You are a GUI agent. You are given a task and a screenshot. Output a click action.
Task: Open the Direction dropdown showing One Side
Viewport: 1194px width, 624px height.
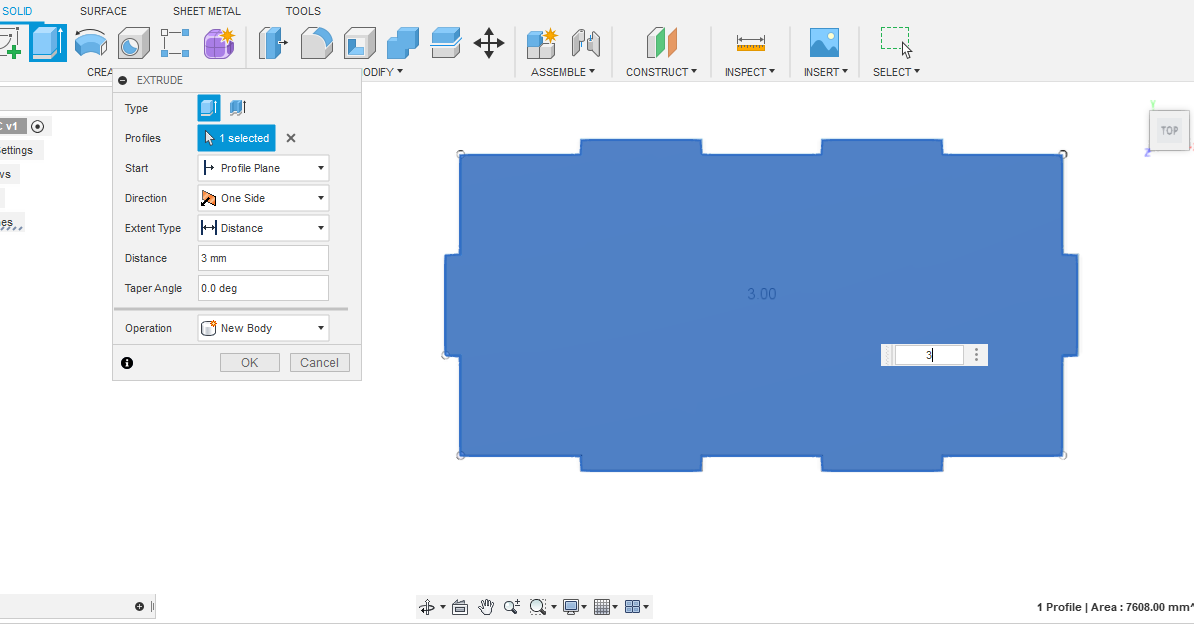(x=263, y=198)
